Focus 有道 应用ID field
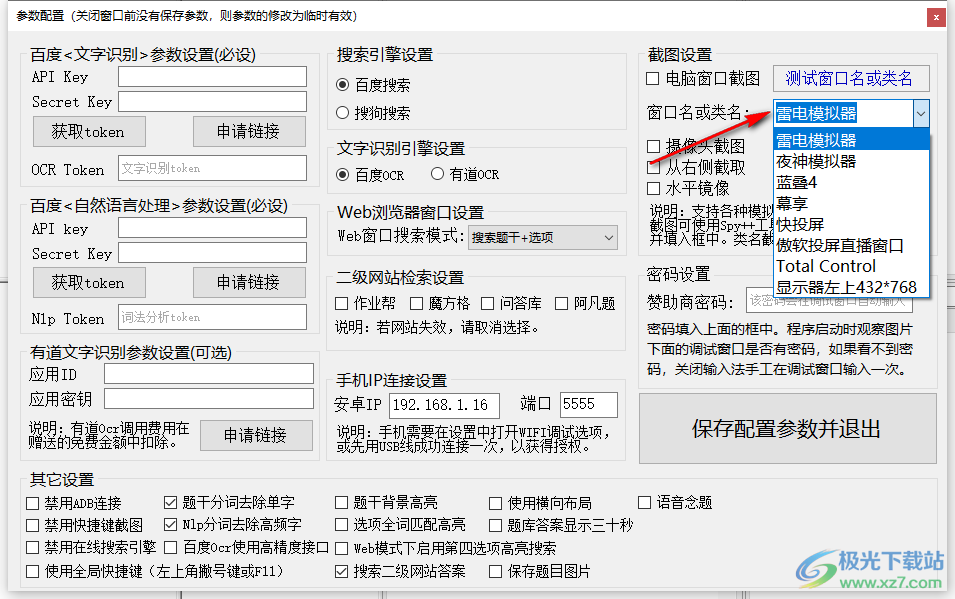The width and height of the screenshot is (955, 599). point(209,374)
